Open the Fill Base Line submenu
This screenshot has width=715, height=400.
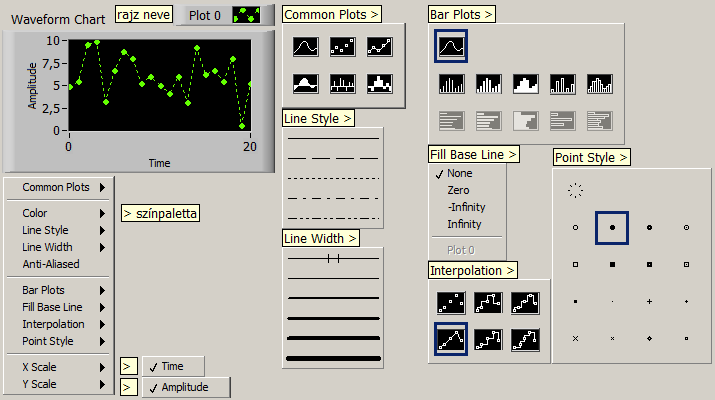[58, 307]
